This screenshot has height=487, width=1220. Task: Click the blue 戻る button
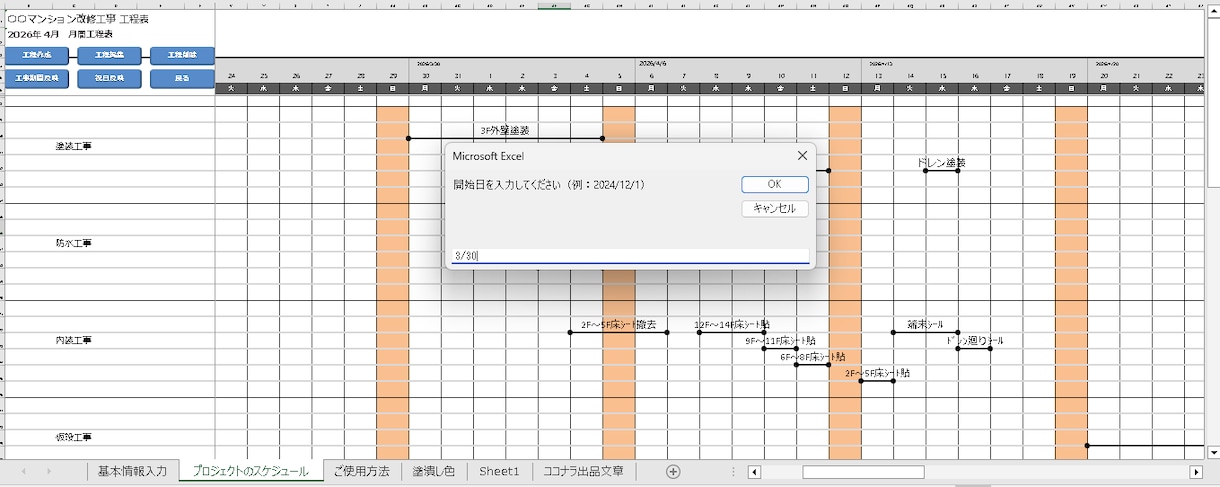[x=182, y=78]
